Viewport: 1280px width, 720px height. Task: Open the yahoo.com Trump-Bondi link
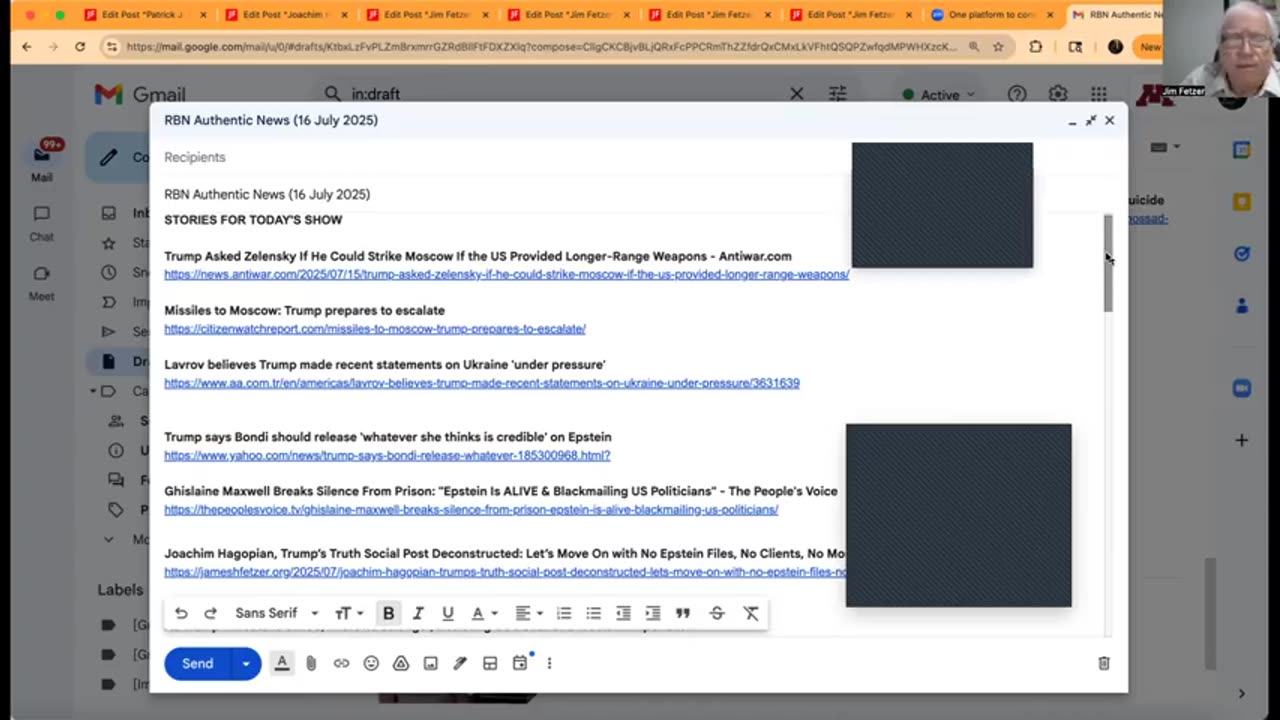click(387, 456)
